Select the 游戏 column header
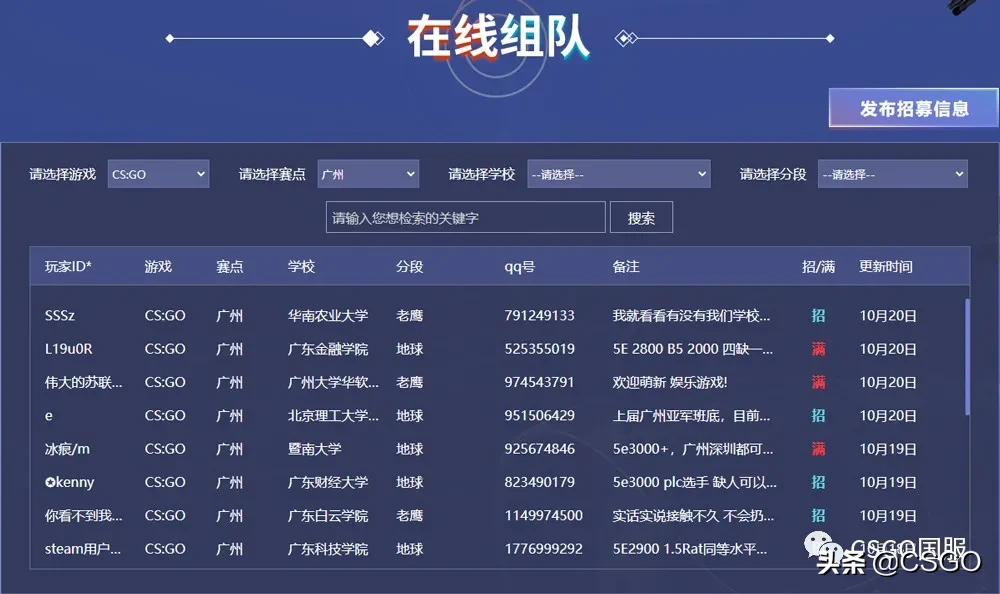This screenshot has width=1000, height=594. click(158, 267)
